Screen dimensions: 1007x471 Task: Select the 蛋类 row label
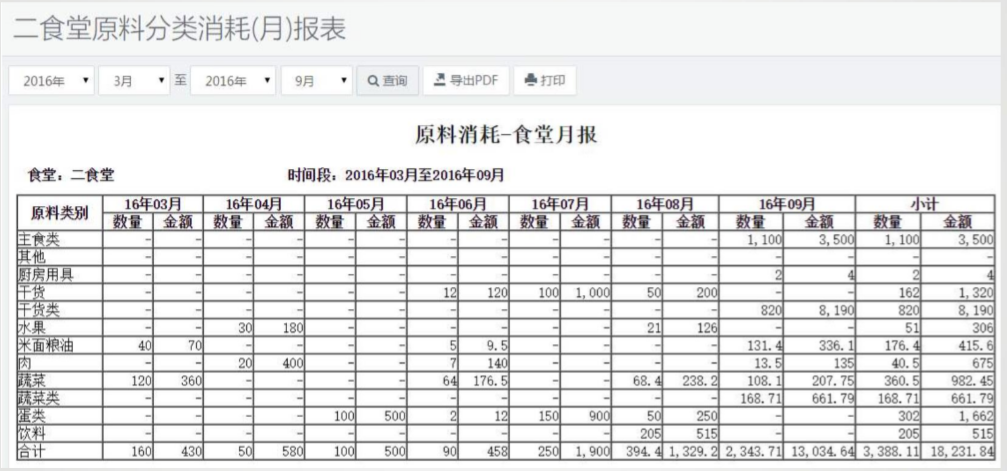click(31, 416)
